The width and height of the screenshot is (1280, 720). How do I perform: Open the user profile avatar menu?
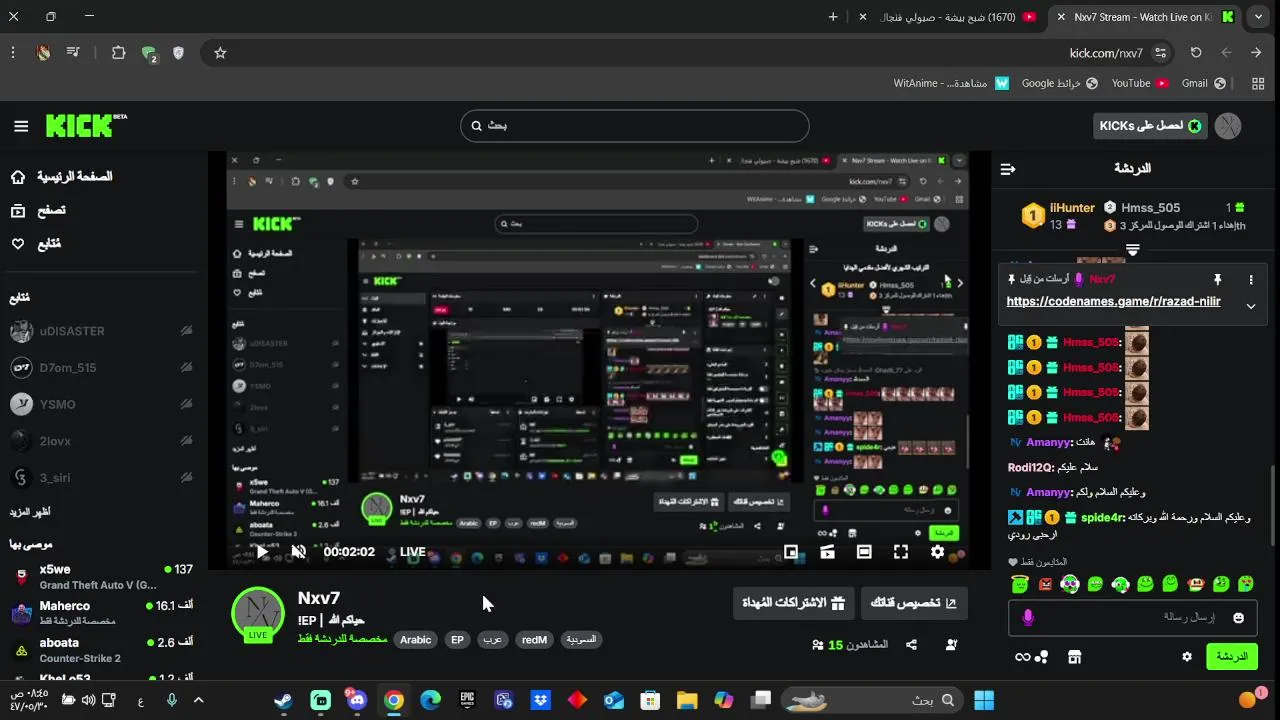point(1228,126)
